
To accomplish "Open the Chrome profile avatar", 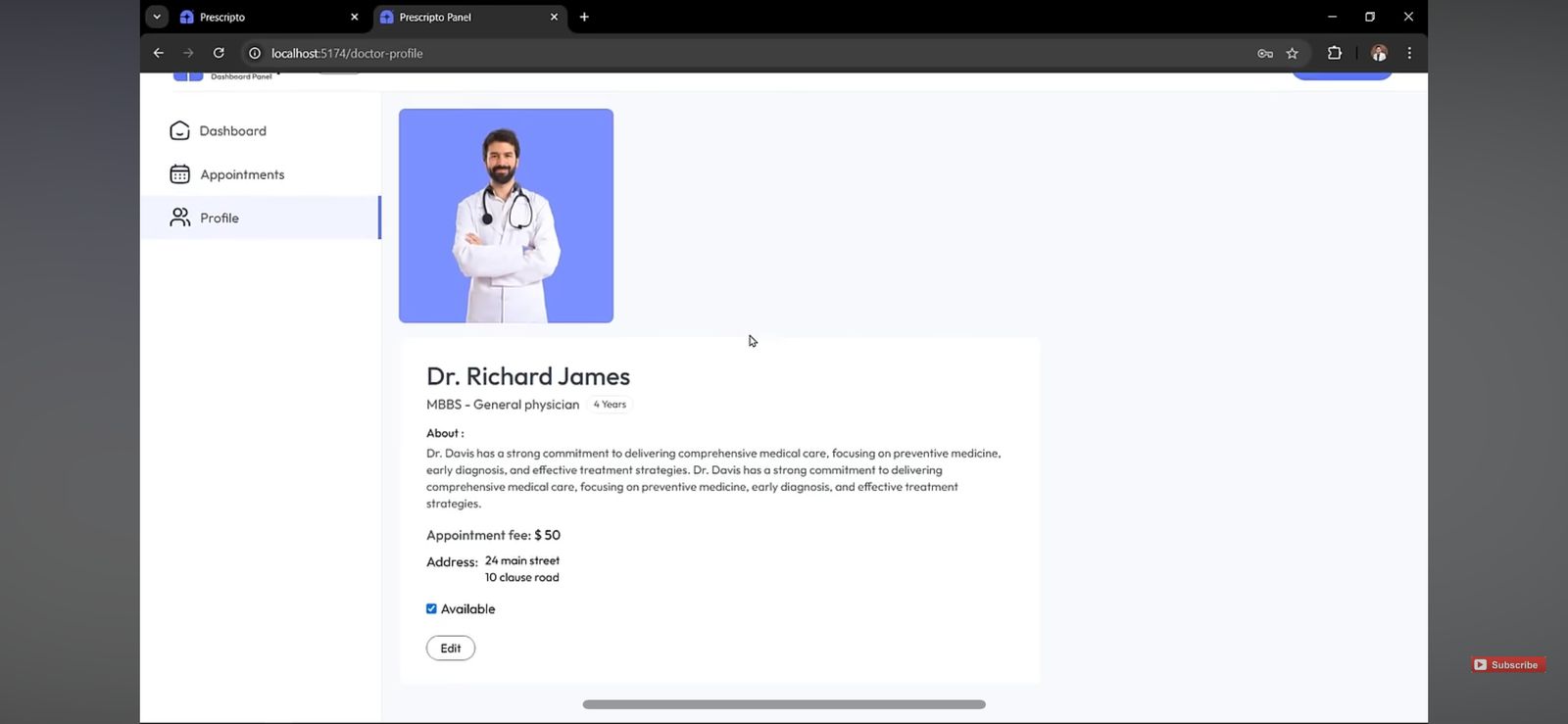I will coord(1379,53).
